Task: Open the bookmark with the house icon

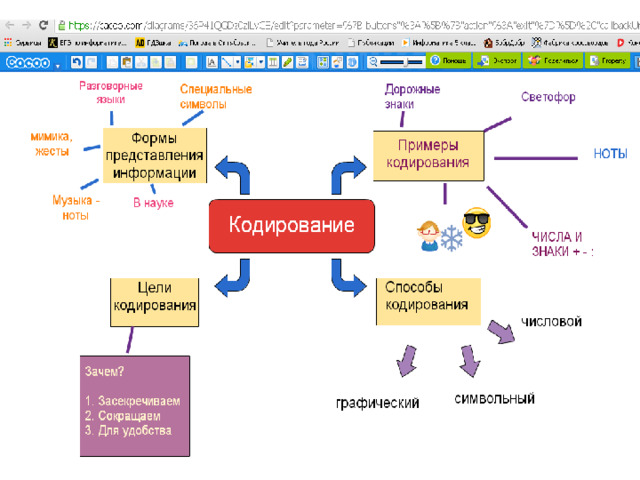Action: pos(504,42)
